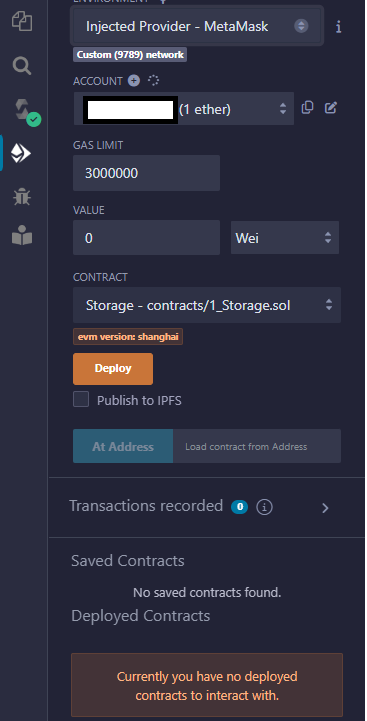367x721 pixels.
Task: Click the environment info icon
Action: coord(338,27)
